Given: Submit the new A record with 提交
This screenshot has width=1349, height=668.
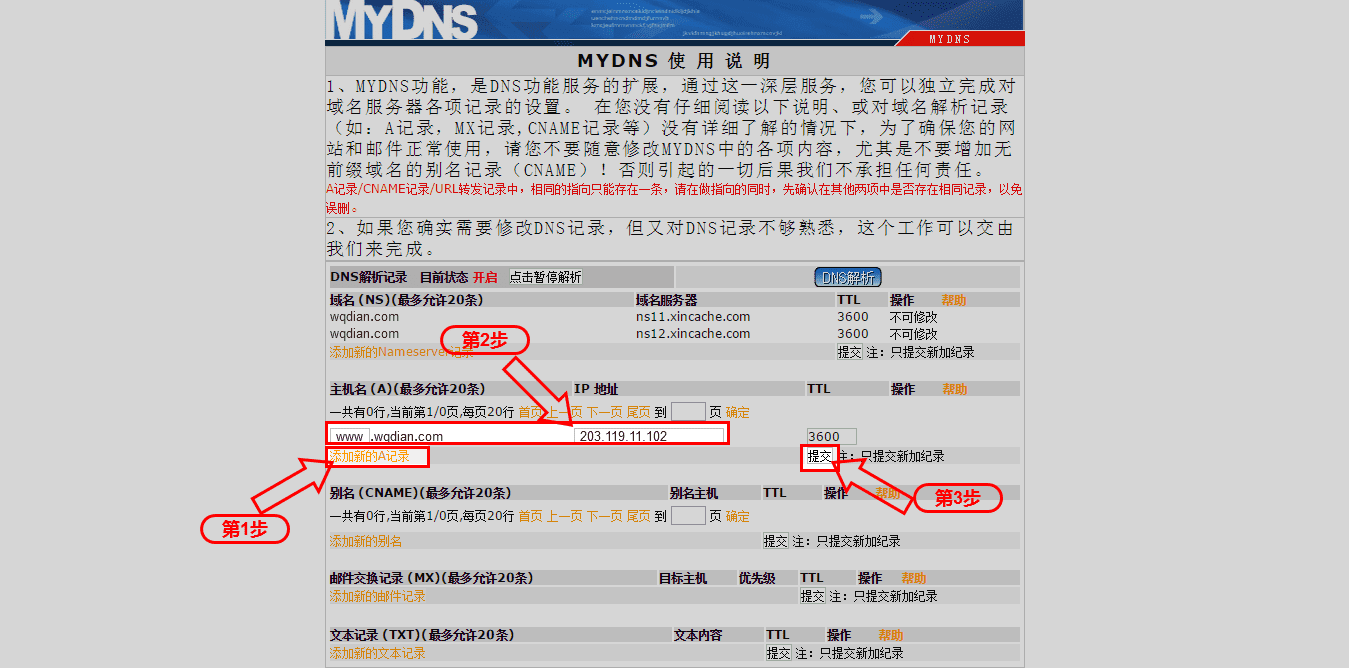Looking at the screenshot, I should (x=820, y=456).
